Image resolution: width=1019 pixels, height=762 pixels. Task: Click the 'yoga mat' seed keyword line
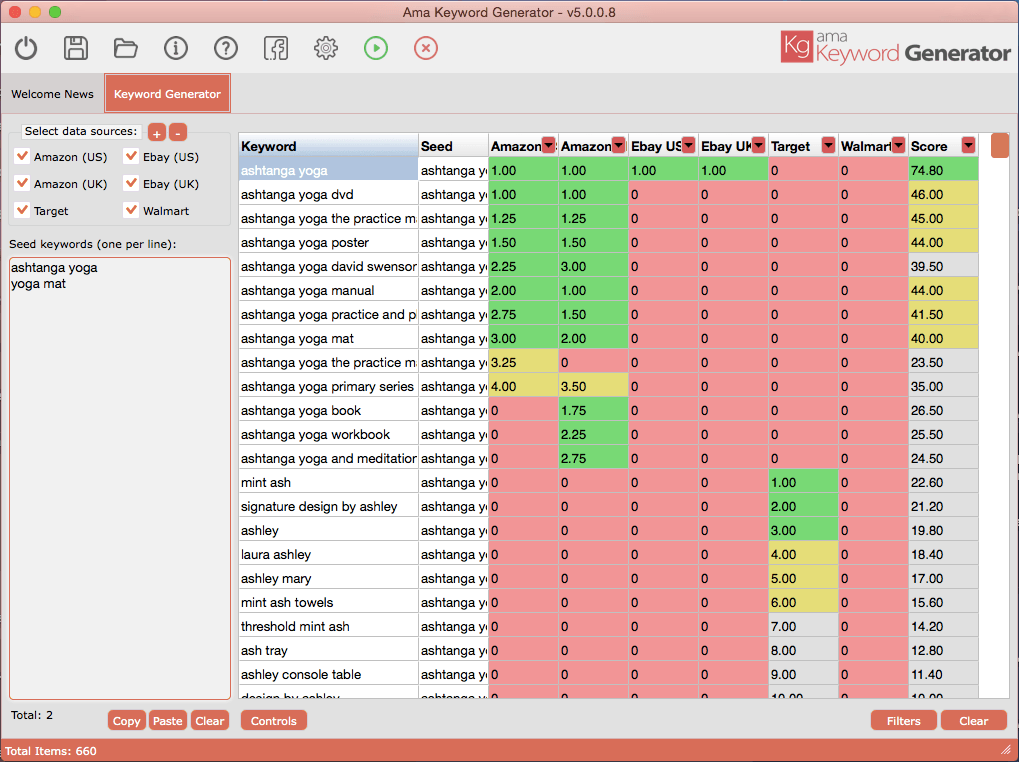(38, 284)
